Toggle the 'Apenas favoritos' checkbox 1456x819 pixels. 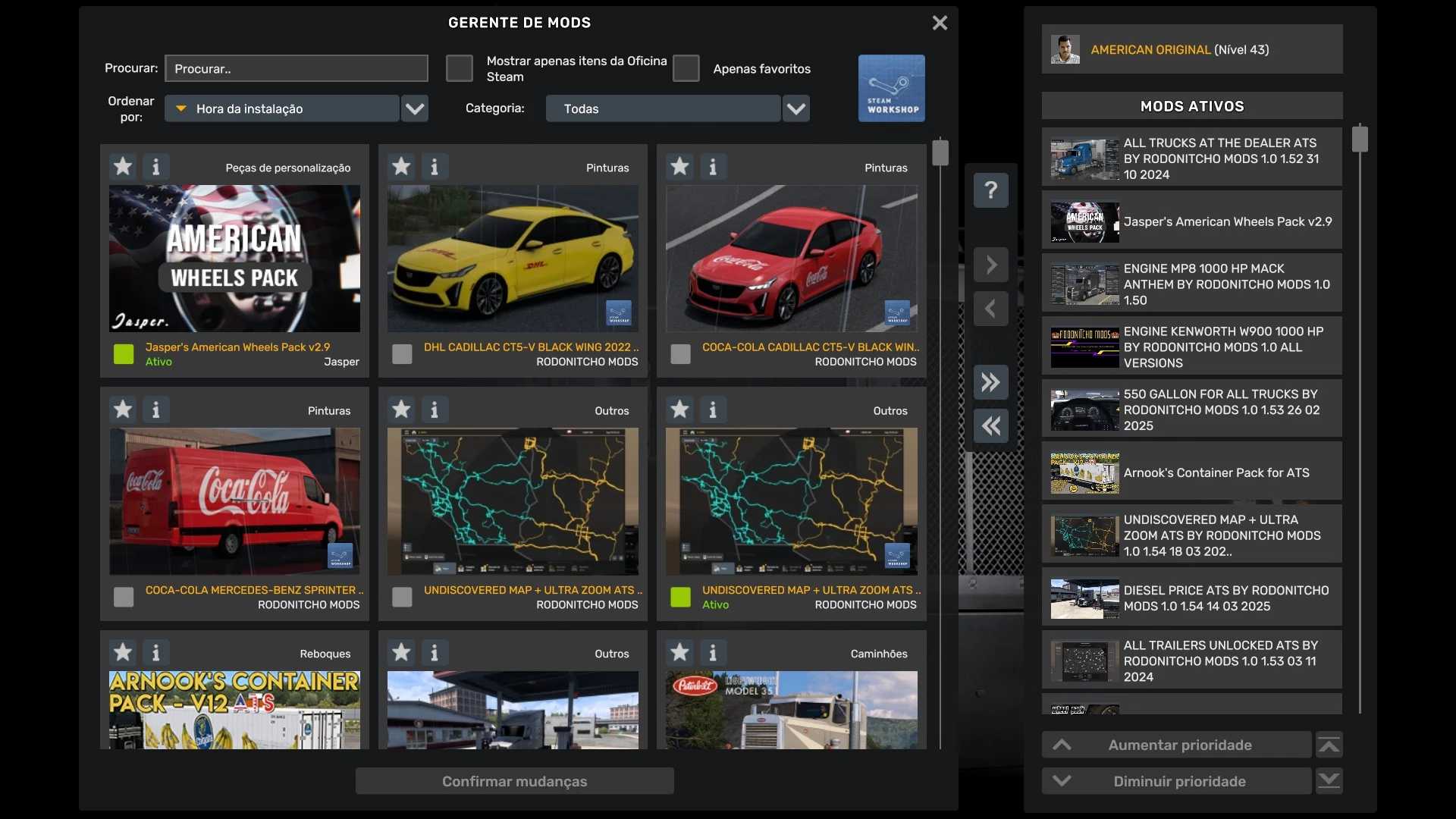point(686,68)
